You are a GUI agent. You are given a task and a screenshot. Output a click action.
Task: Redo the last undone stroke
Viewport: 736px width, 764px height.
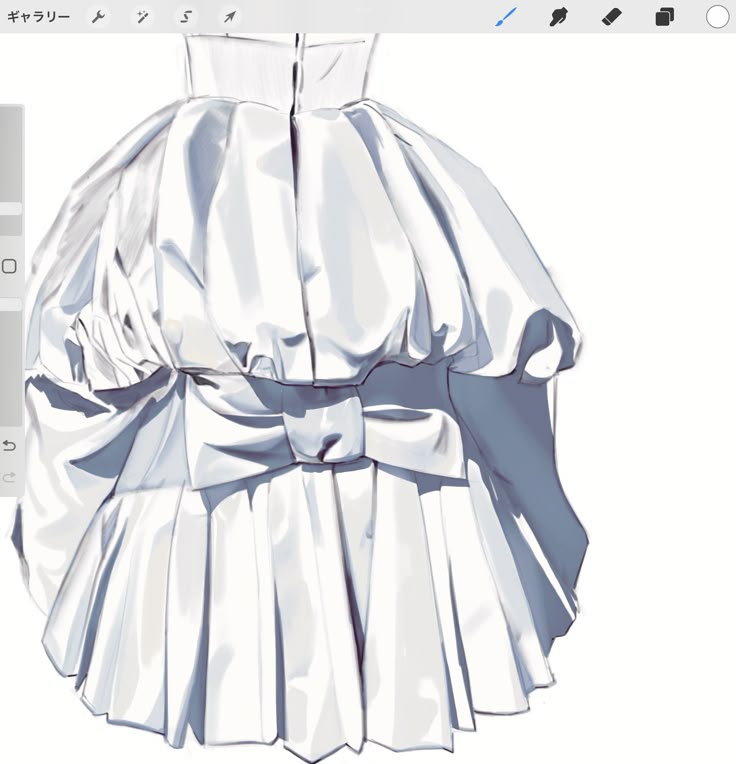click(x=9, y=478)
